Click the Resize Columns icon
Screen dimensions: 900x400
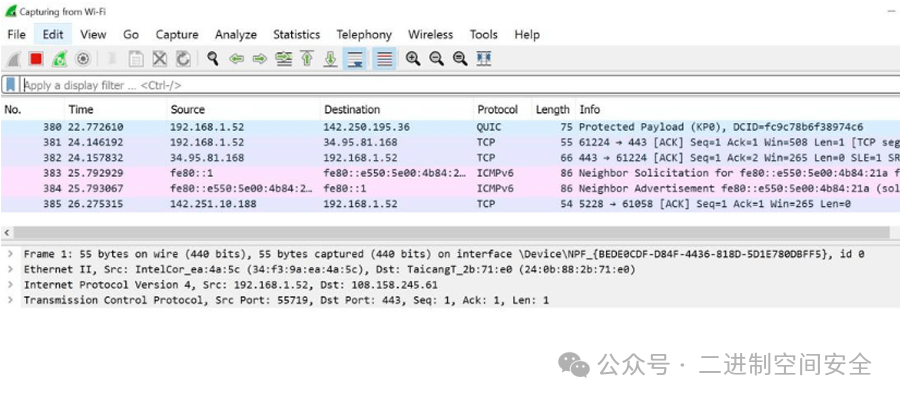tap(484, 59)
